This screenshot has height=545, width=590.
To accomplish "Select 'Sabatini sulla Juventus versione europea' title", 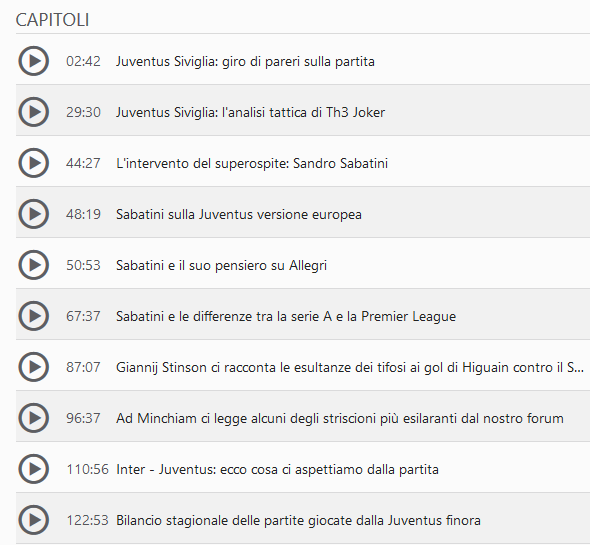I will (239, 214).
